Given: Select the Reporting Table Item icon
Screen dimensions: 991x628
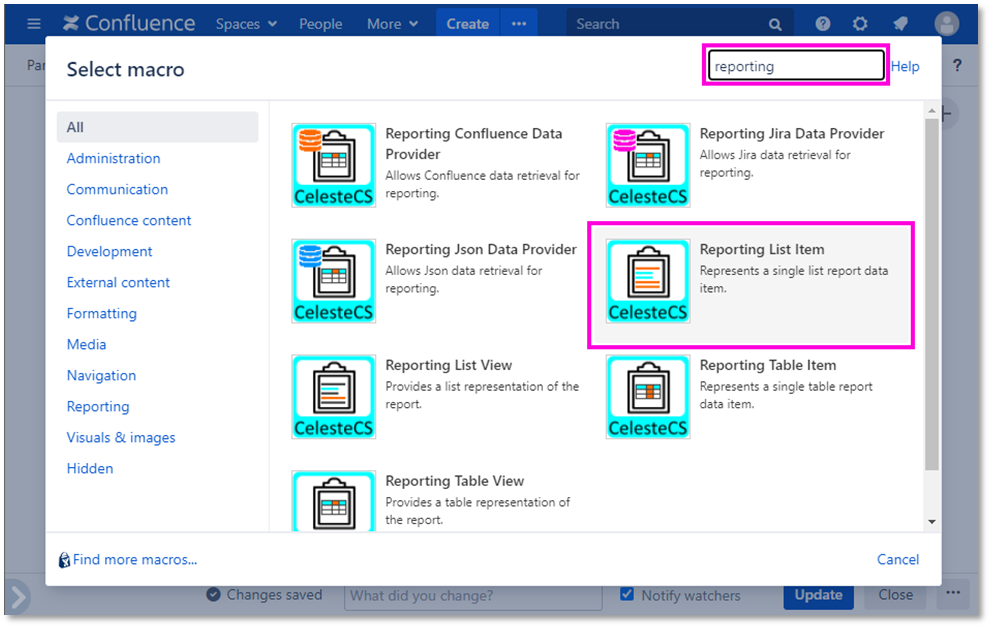Looking at the screenshot, I should coord(648,396).
